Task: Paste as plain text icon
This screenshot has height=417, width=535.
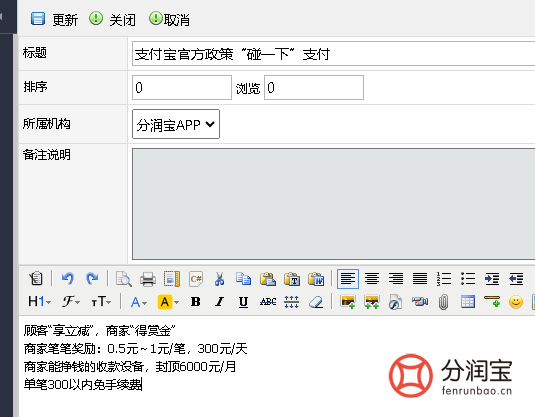Action: 292,278
